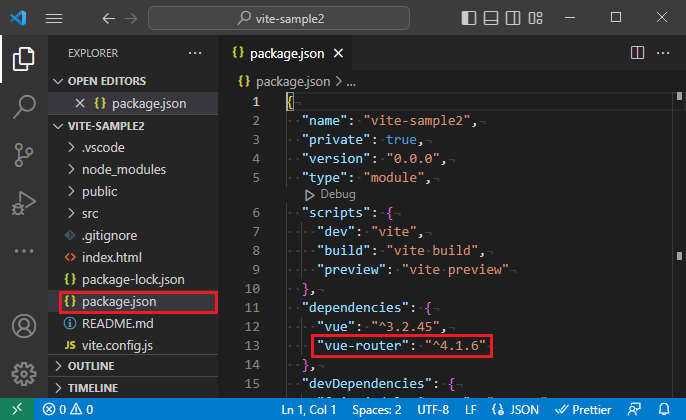Go back using the left arrow
Viewport: 686px width, 420px height.
(108, 18)
